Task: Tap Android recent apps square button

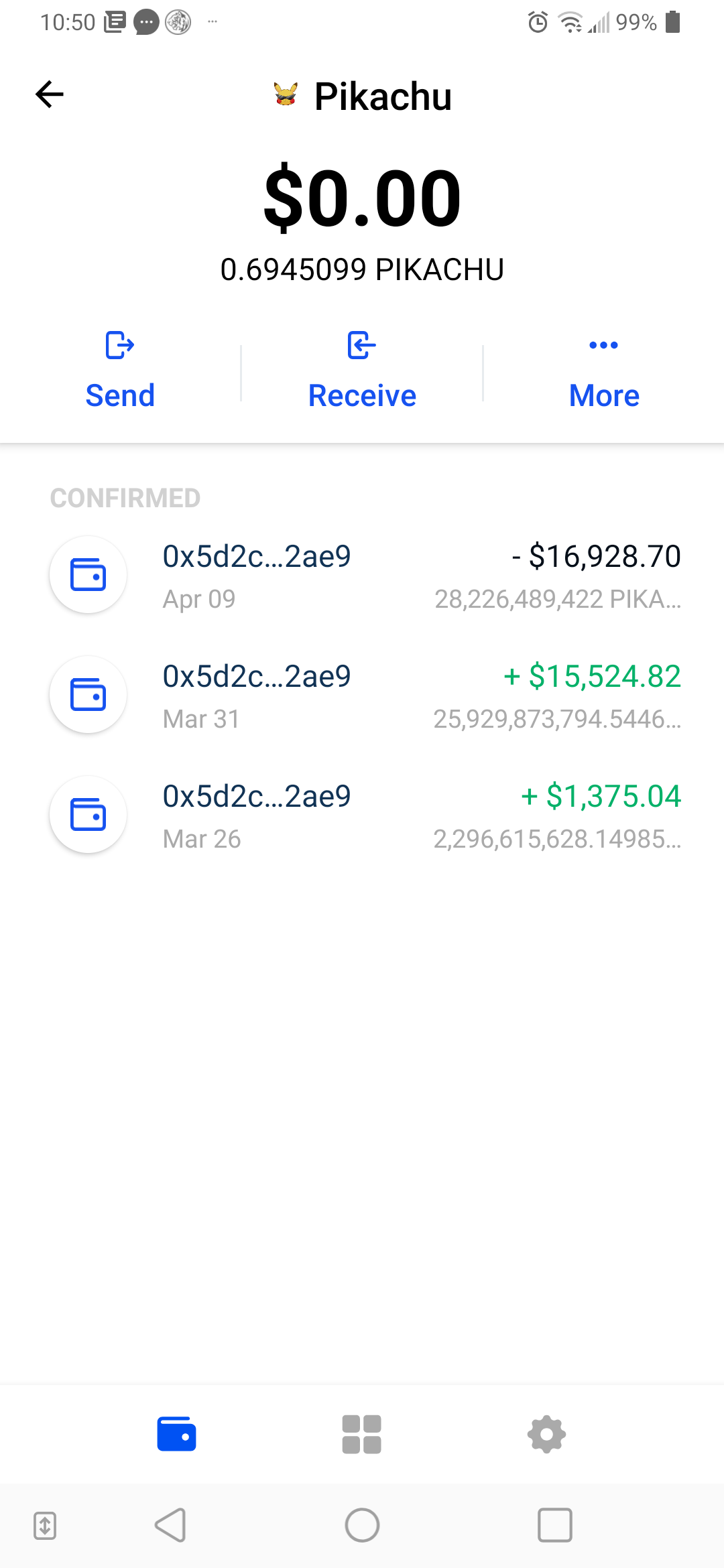Action: tap(555, 1526)
